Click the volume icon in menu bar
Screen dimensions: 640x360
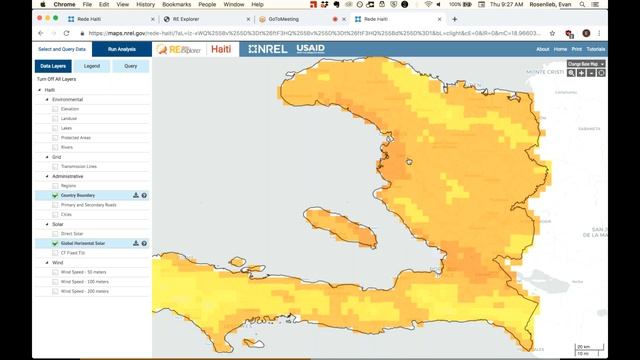click(x=439, y=4)
